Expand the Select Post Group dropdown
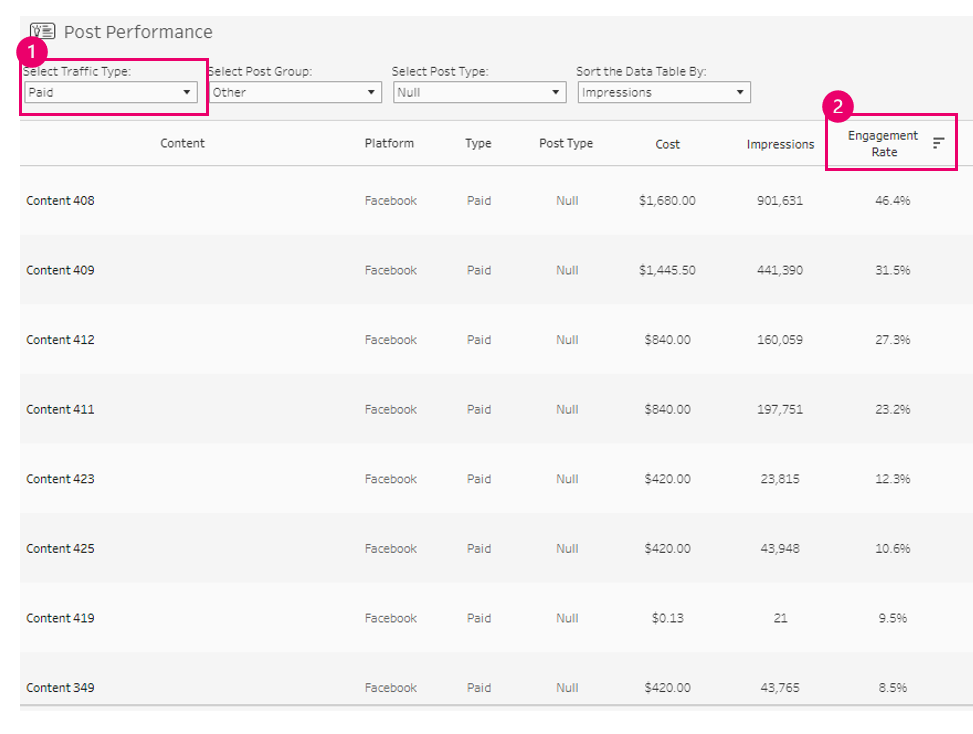Image resolution: width=973 pixels, height=734 pixels. pos(295,92)
